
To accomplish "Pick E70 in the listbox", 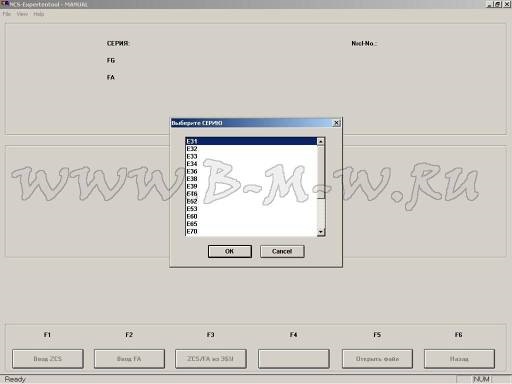I will [251, 231].
